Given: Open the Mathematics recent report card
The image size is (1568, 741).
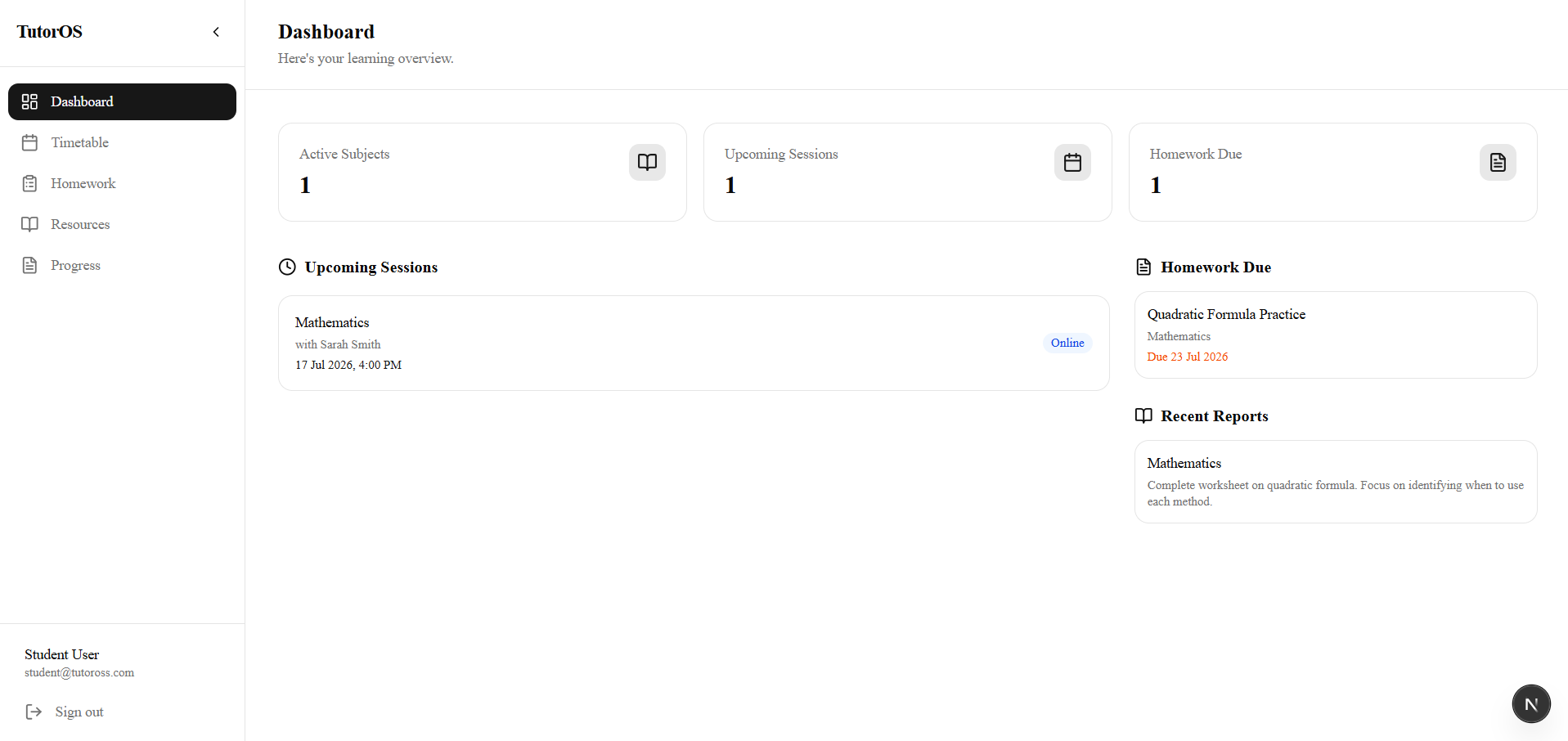Looking at the screenshot, I should [x=1336, y=482].
